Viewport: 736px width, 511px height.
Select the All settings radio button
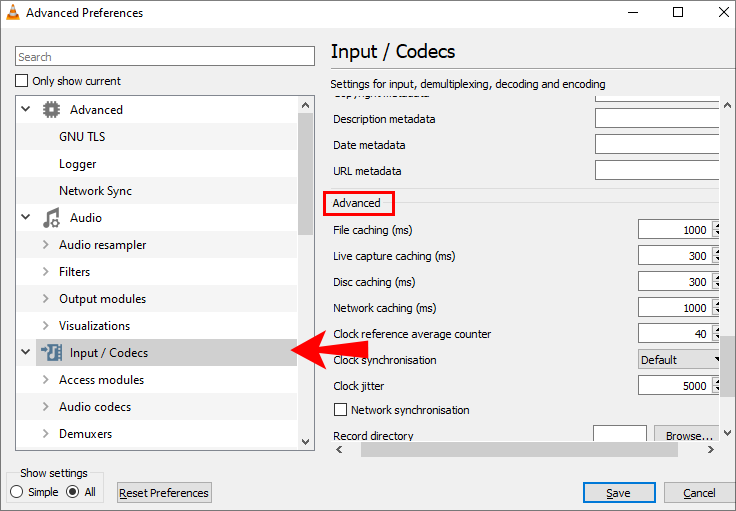[x=73, y=492]
